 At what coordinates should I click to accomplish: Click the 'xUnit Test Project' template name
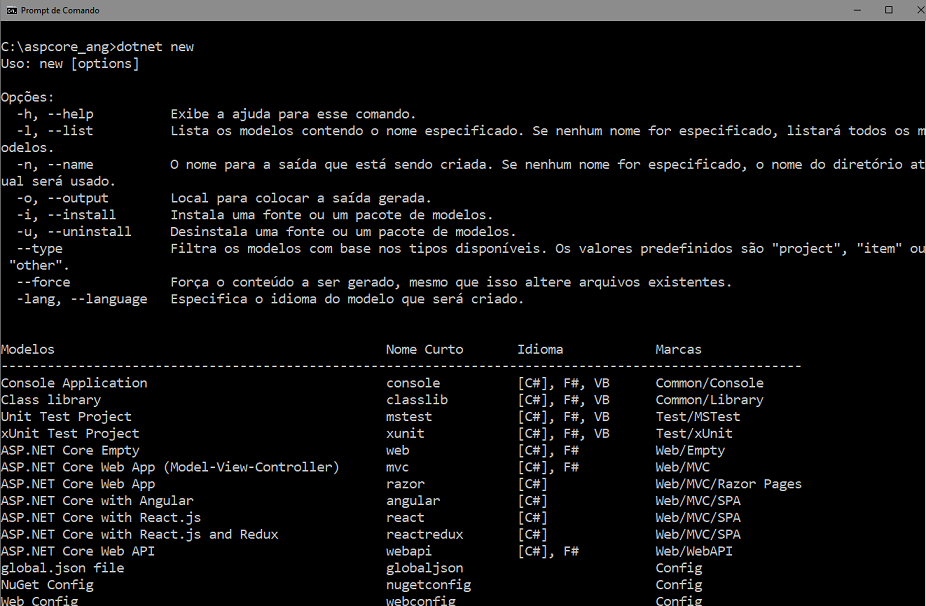[x=70, y=434]
